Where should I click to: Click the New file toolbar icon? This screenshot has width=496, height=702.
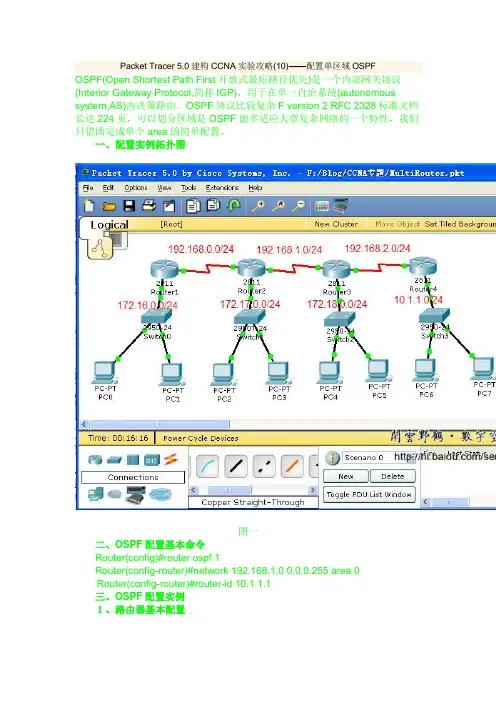tap(89, 205)
